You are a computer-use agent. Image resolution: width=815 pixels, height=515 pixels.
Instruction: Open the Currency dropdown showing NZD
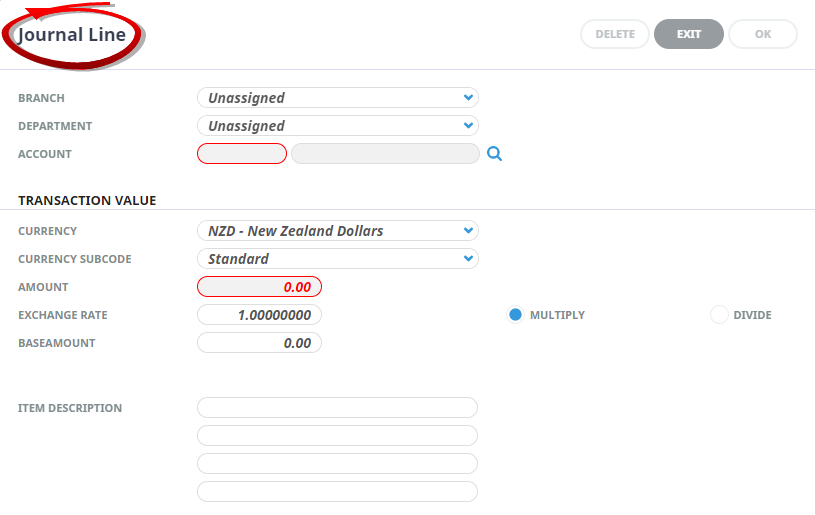(x=337, y=231)
